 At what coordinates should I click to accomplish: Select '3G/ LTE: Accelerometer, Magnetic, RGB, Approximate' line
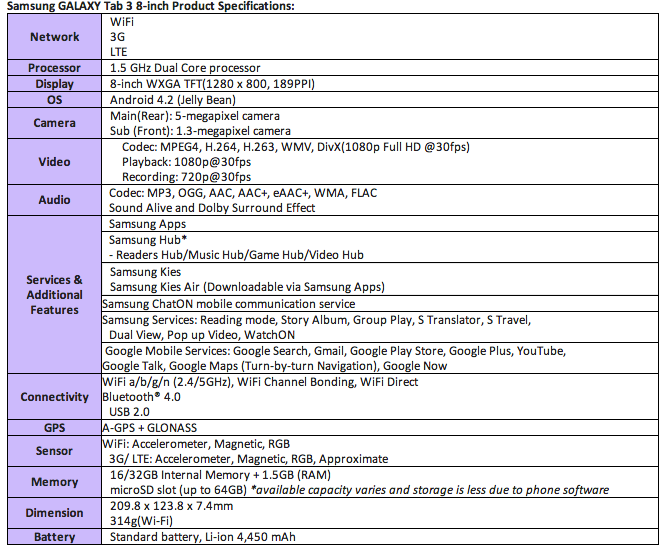[248, 459]
